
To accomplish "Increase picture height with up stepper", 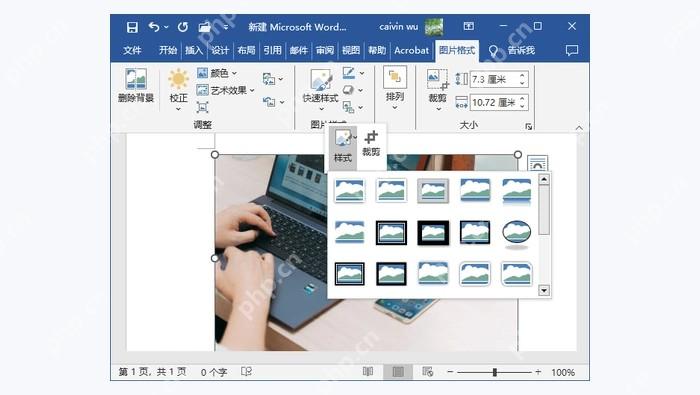I will (x=522, y=76).
